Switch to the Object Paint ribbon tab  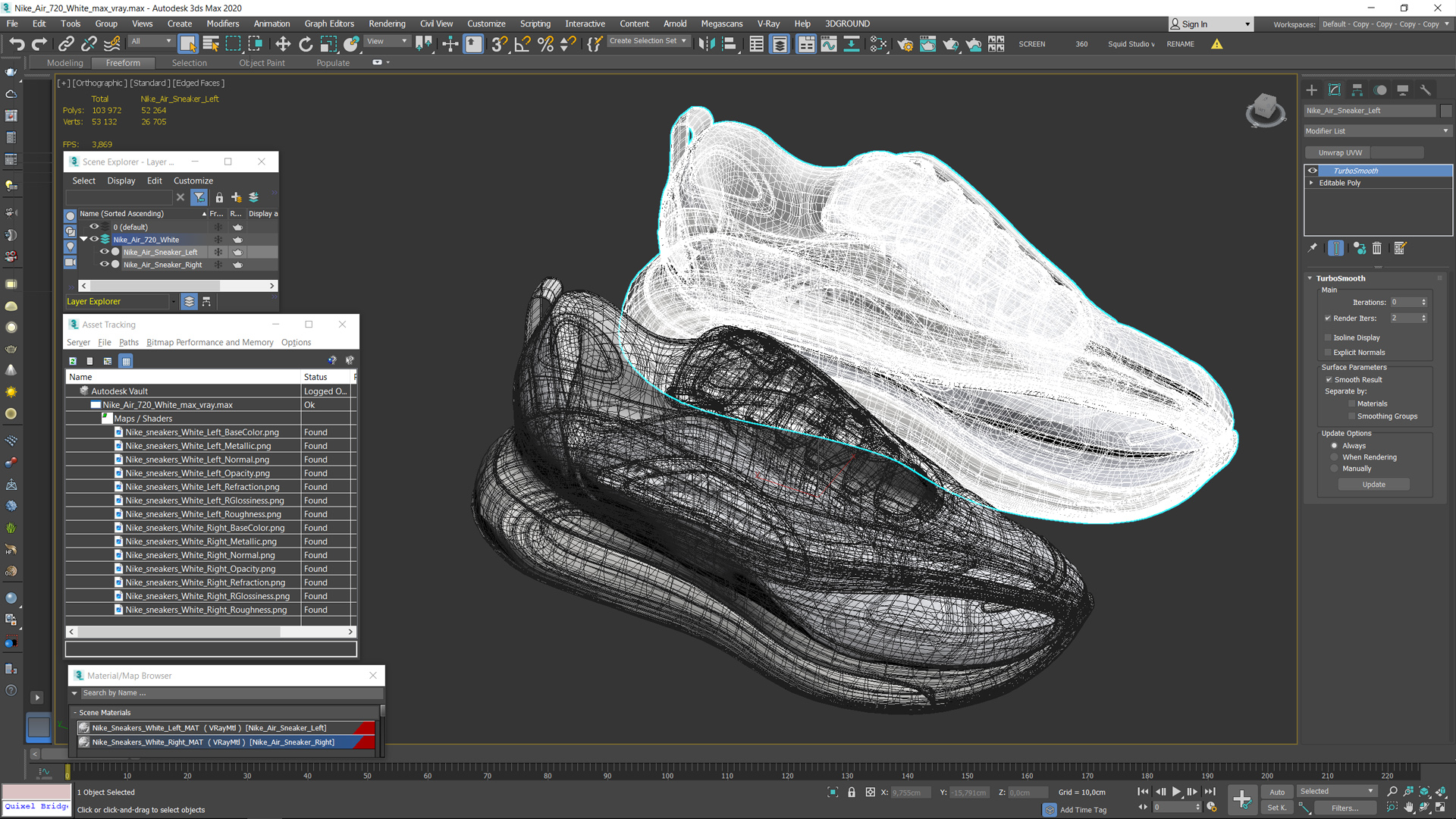(x=262, y=63)
